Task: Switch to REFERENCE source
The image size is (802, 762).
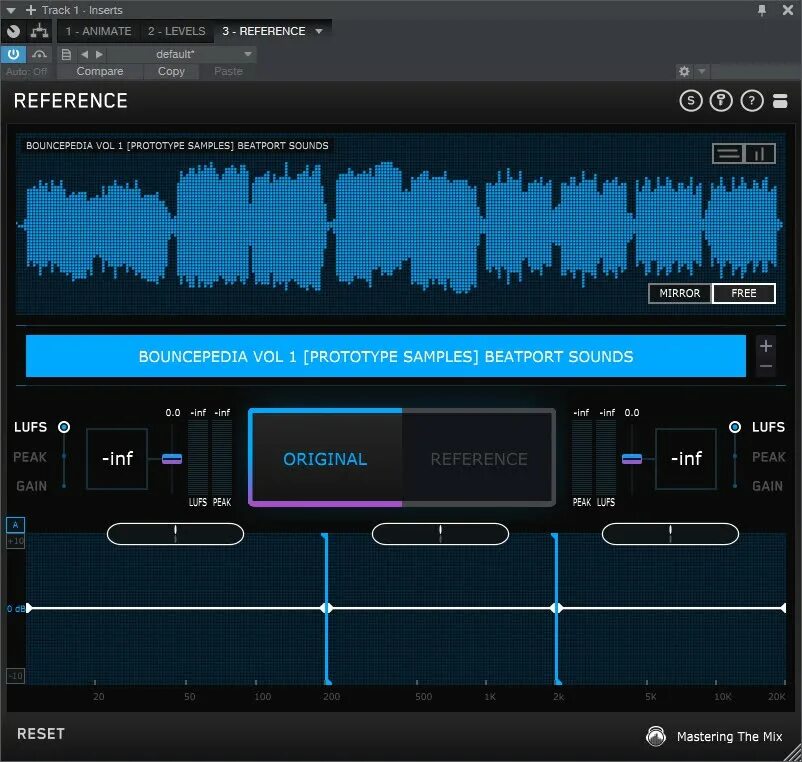Action: (479, 459)
